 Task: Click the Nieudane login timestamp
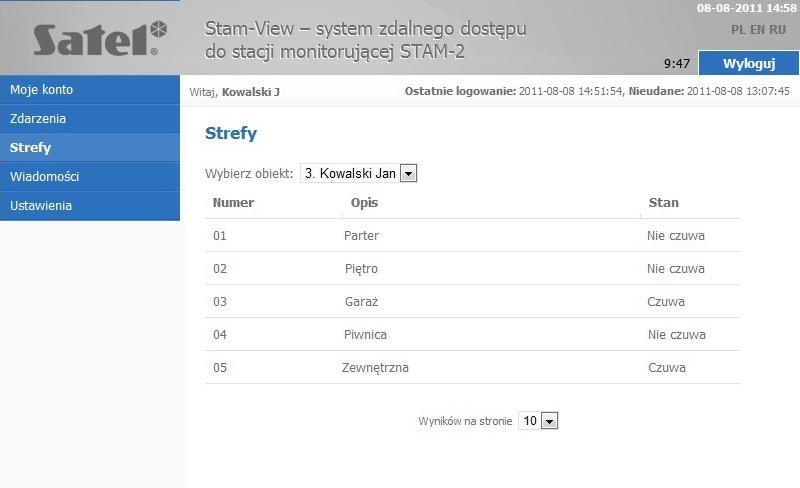click(x=738, y=91)
